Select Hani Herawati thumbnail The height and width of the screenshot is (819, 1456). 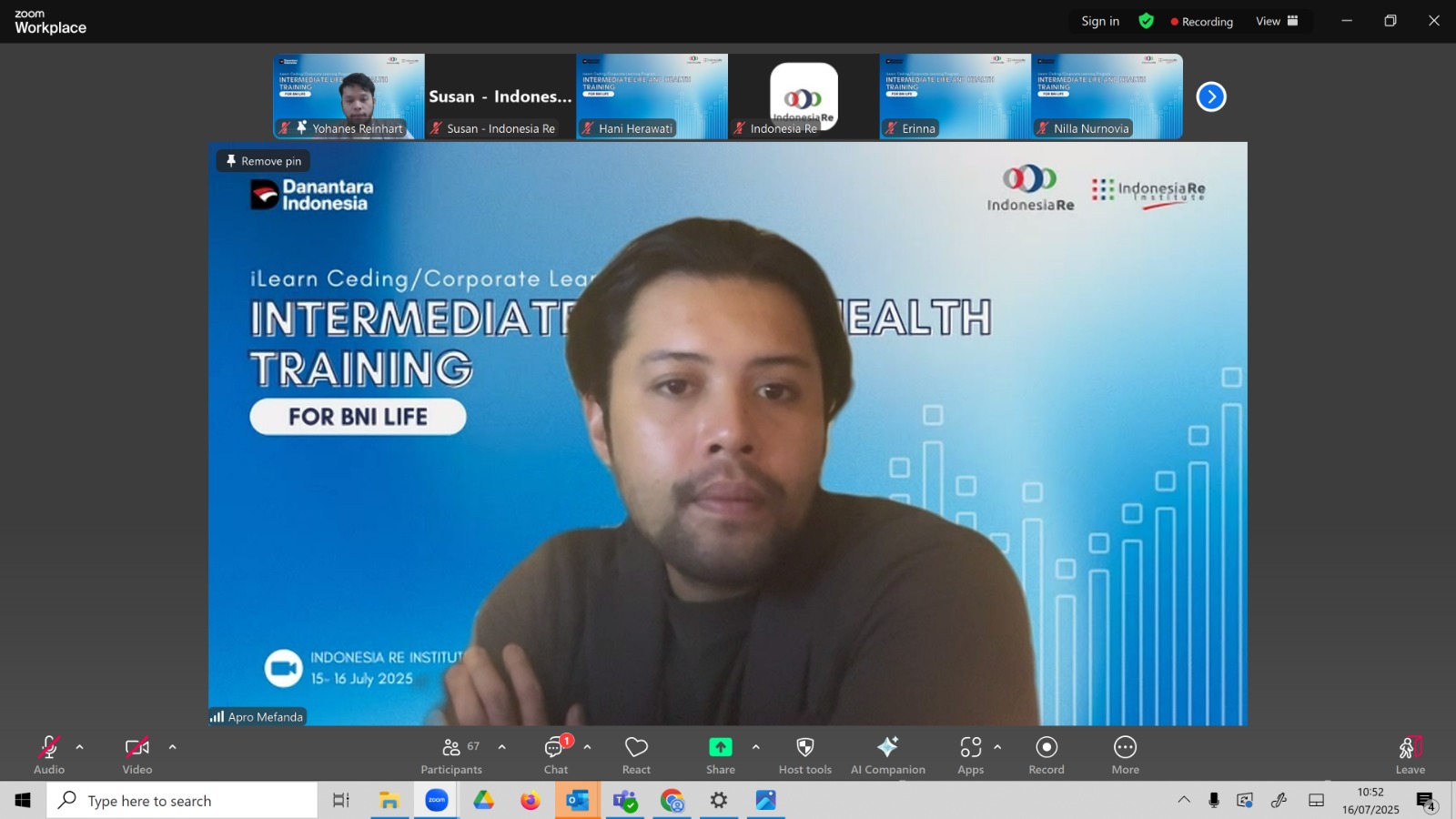(x=652, y=96)
